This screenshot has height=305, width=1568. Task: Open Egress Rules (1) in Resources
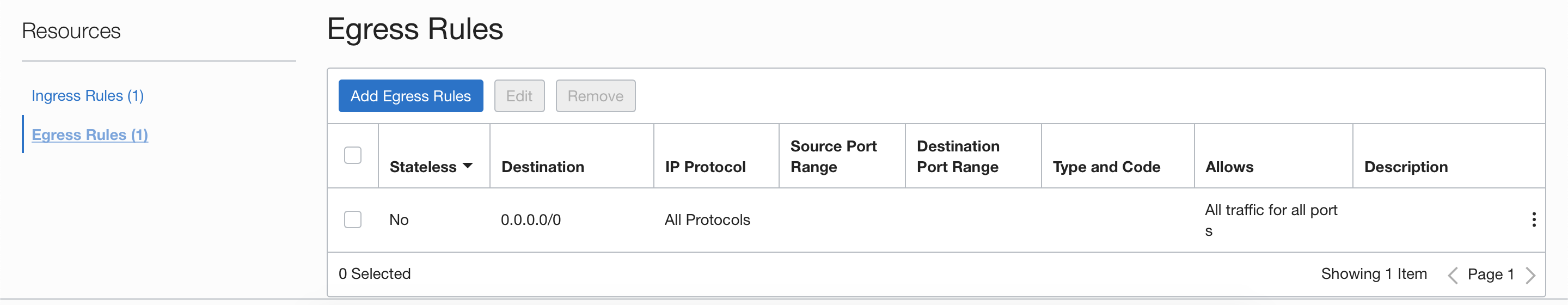[89, 135]
